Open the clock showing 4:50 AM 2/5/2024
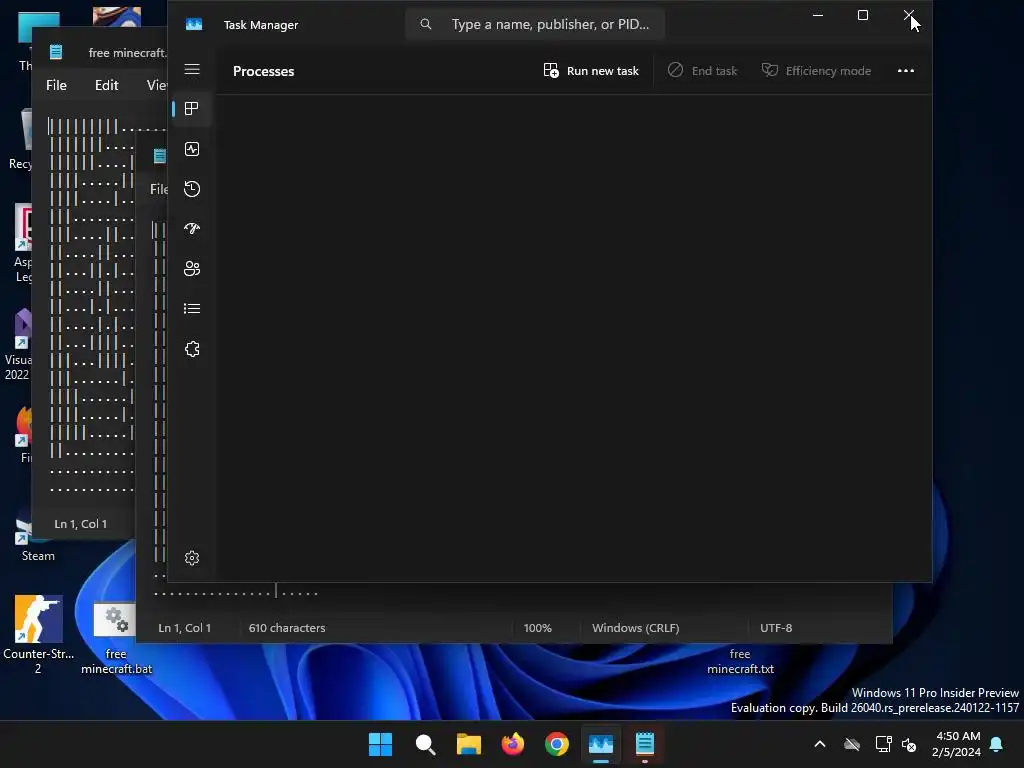The height and width of the screenshot is (768, 1024). [957, 744]
